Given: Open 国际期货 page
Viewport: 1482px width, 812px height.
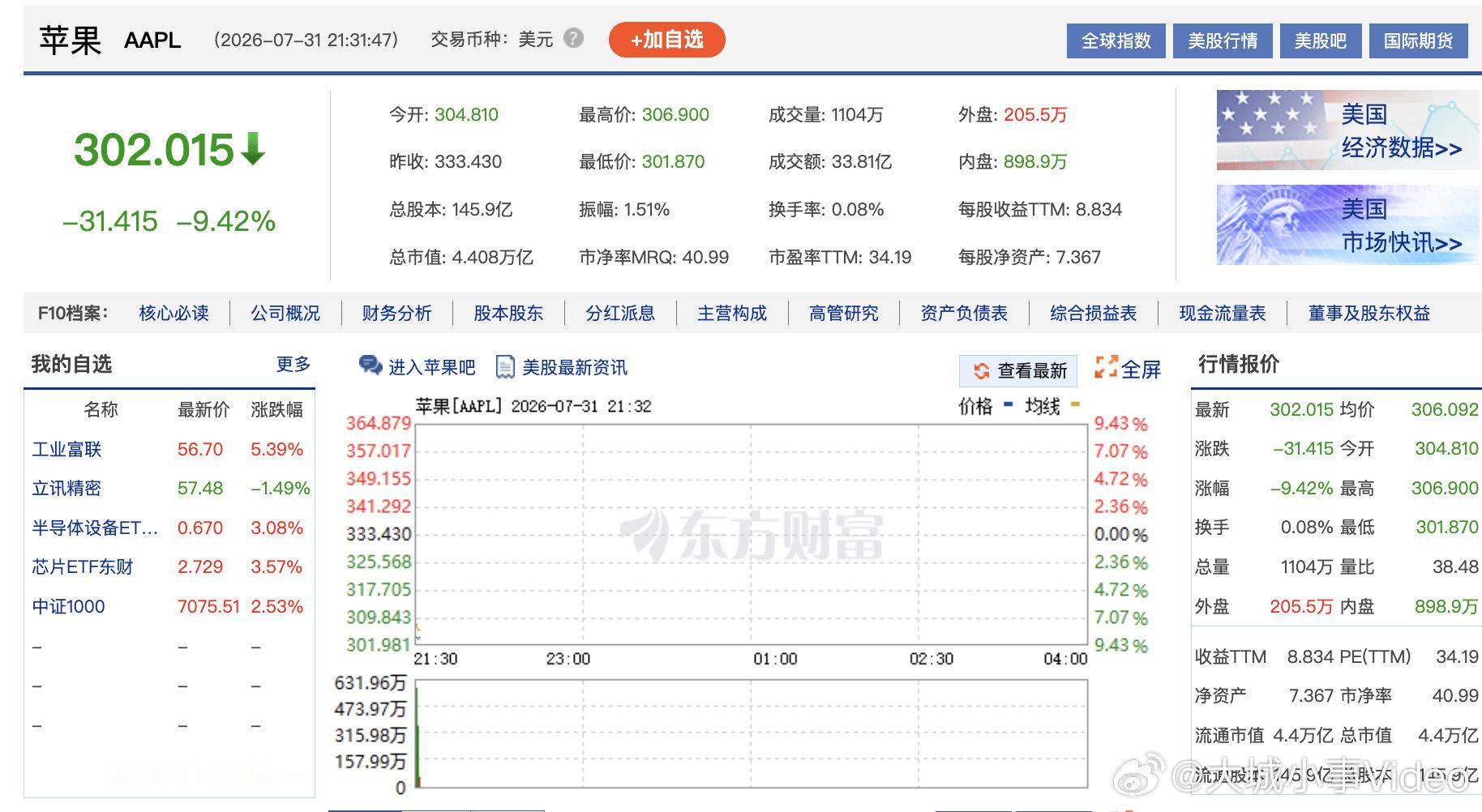Looking at the screenshot, I should coord(1418,41).
